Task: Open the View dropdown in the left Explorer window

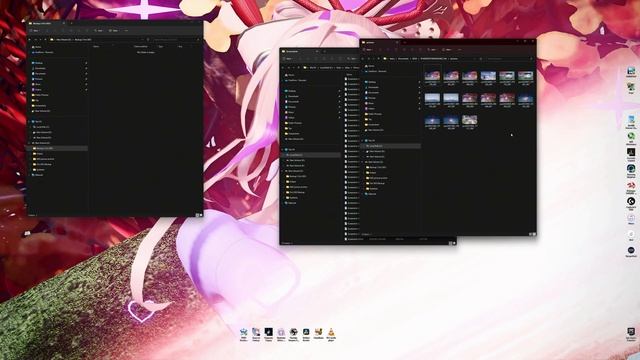Action: click(x=115, y=31)
